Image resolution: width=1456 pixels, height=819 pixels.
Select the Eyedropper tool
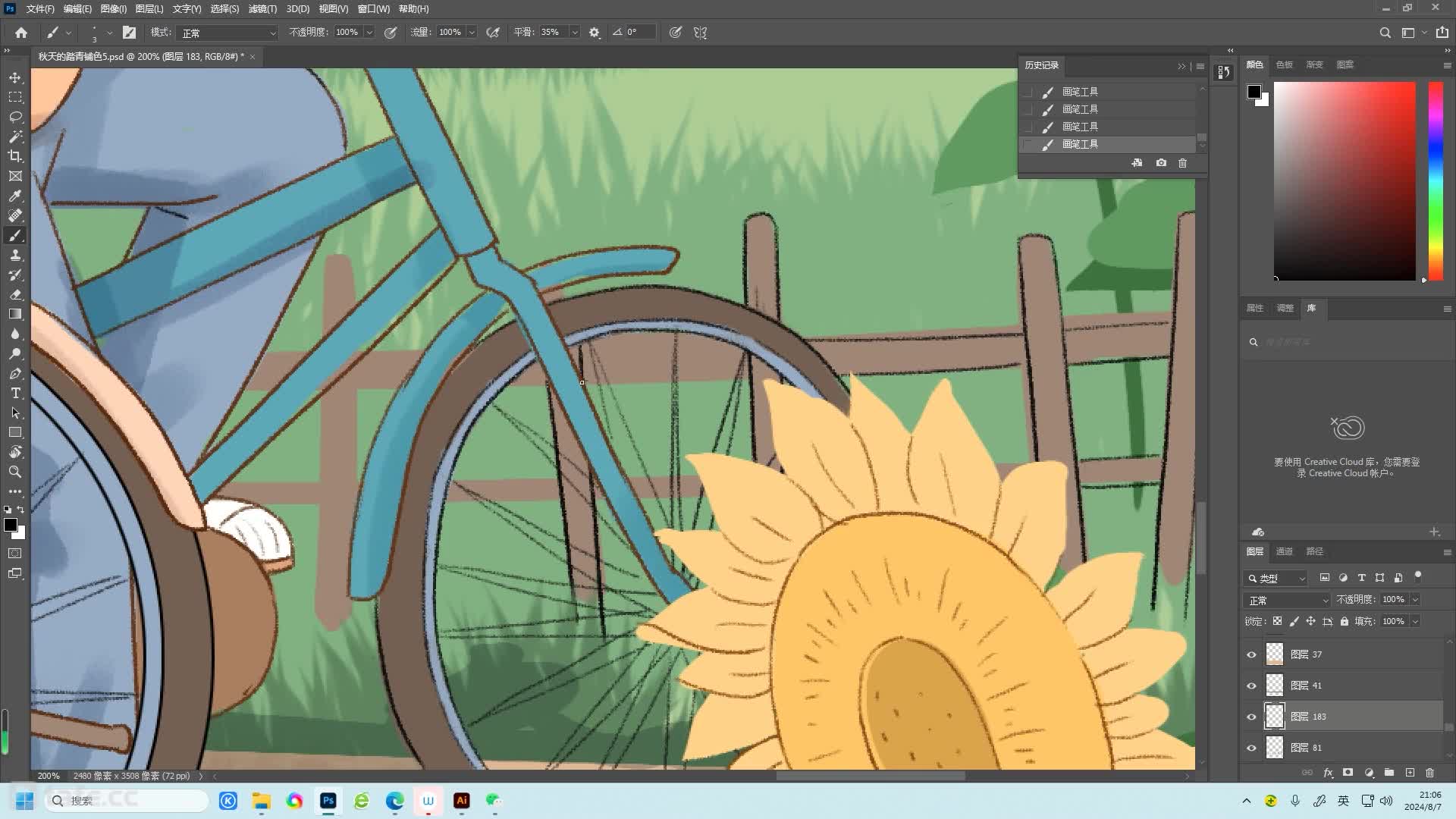click(x=15, y=196)
